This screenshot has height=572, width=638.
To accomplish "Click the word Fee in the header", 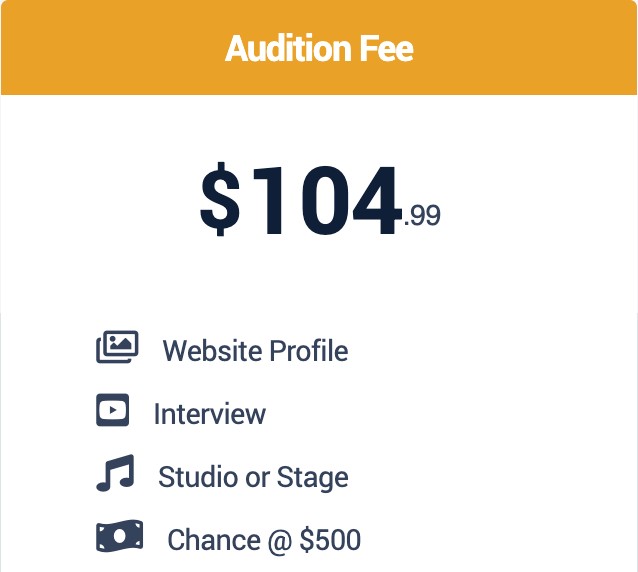I will 386,48.
